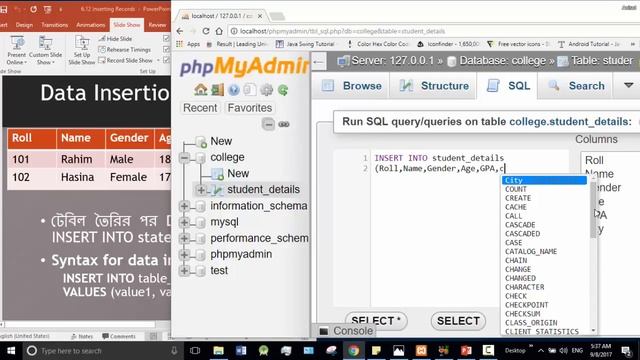Viewport: 640px width, 360px height.
Task: Click the Chrome address bar
Action: 433,31
